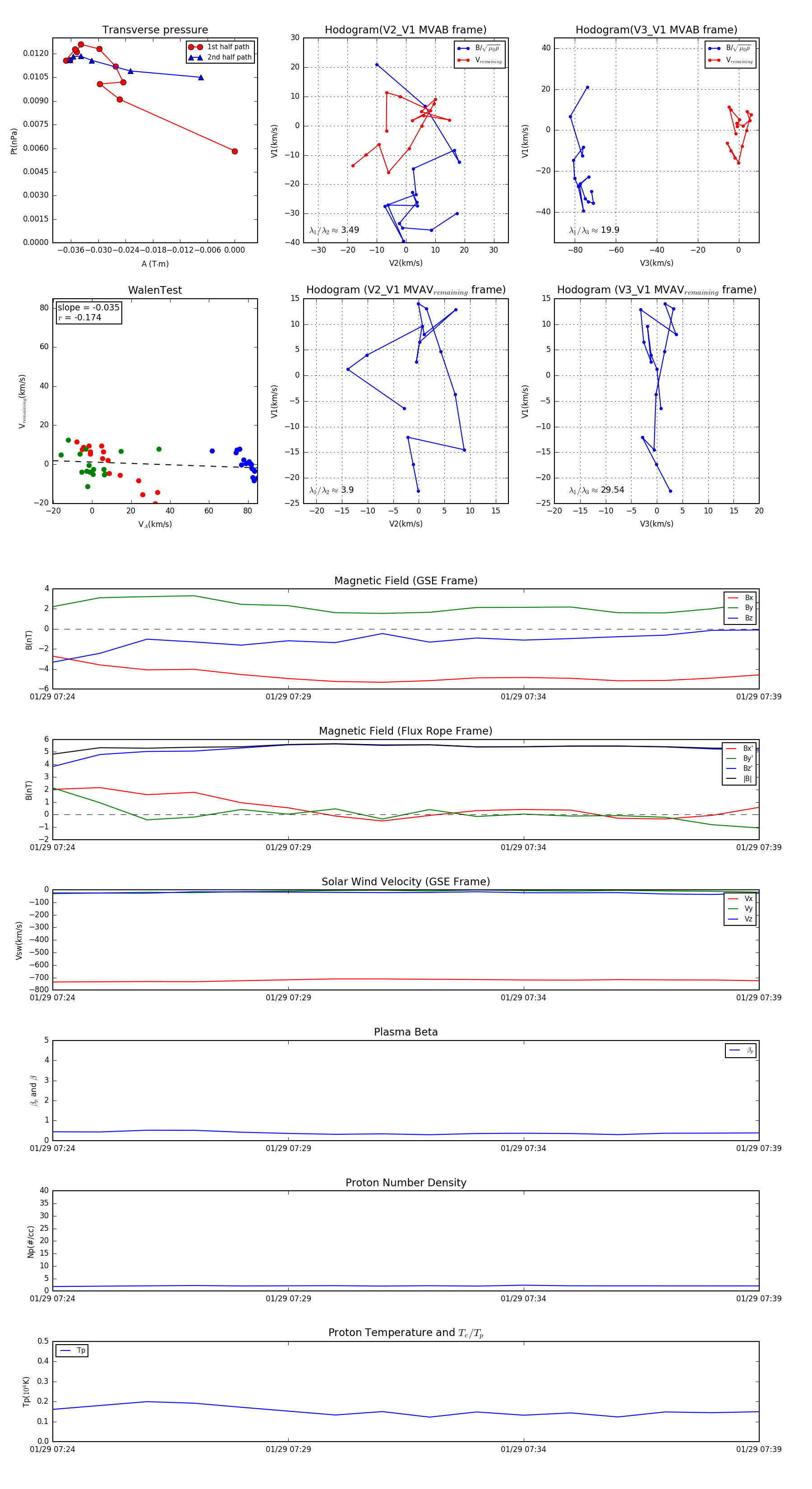Click the dashed regression line in WalenTest plot

(155, 463)
